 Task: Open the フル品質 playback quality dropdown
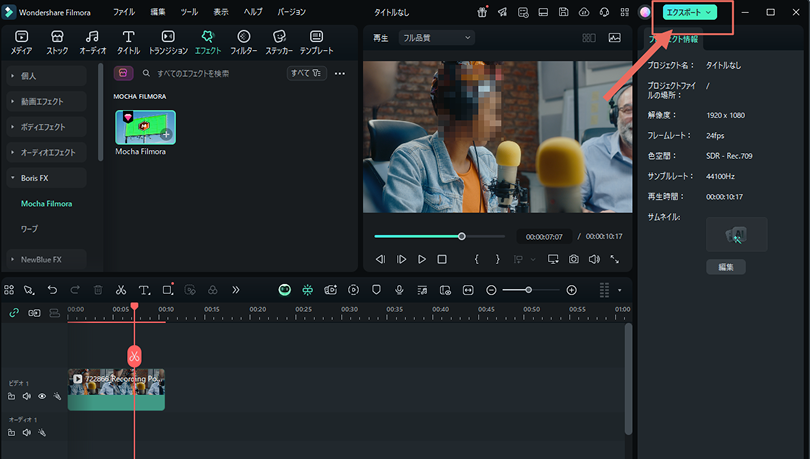(437, 38)
